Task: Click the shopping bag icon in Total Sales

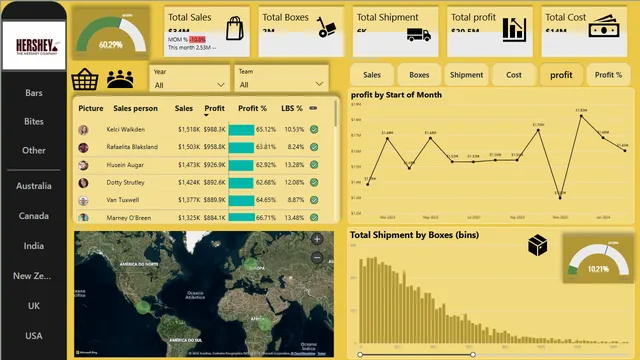Action: [235, 28]
